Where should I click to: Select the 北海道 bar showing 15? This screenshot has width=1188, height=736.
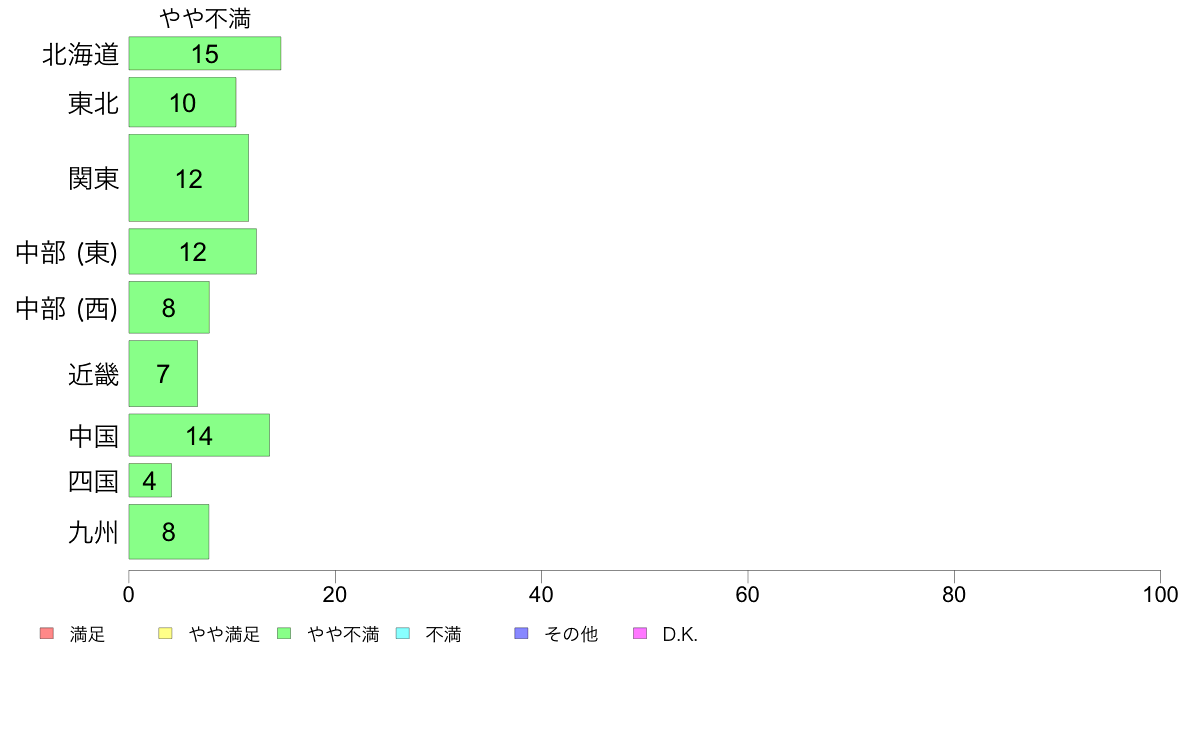click(205, 53)
